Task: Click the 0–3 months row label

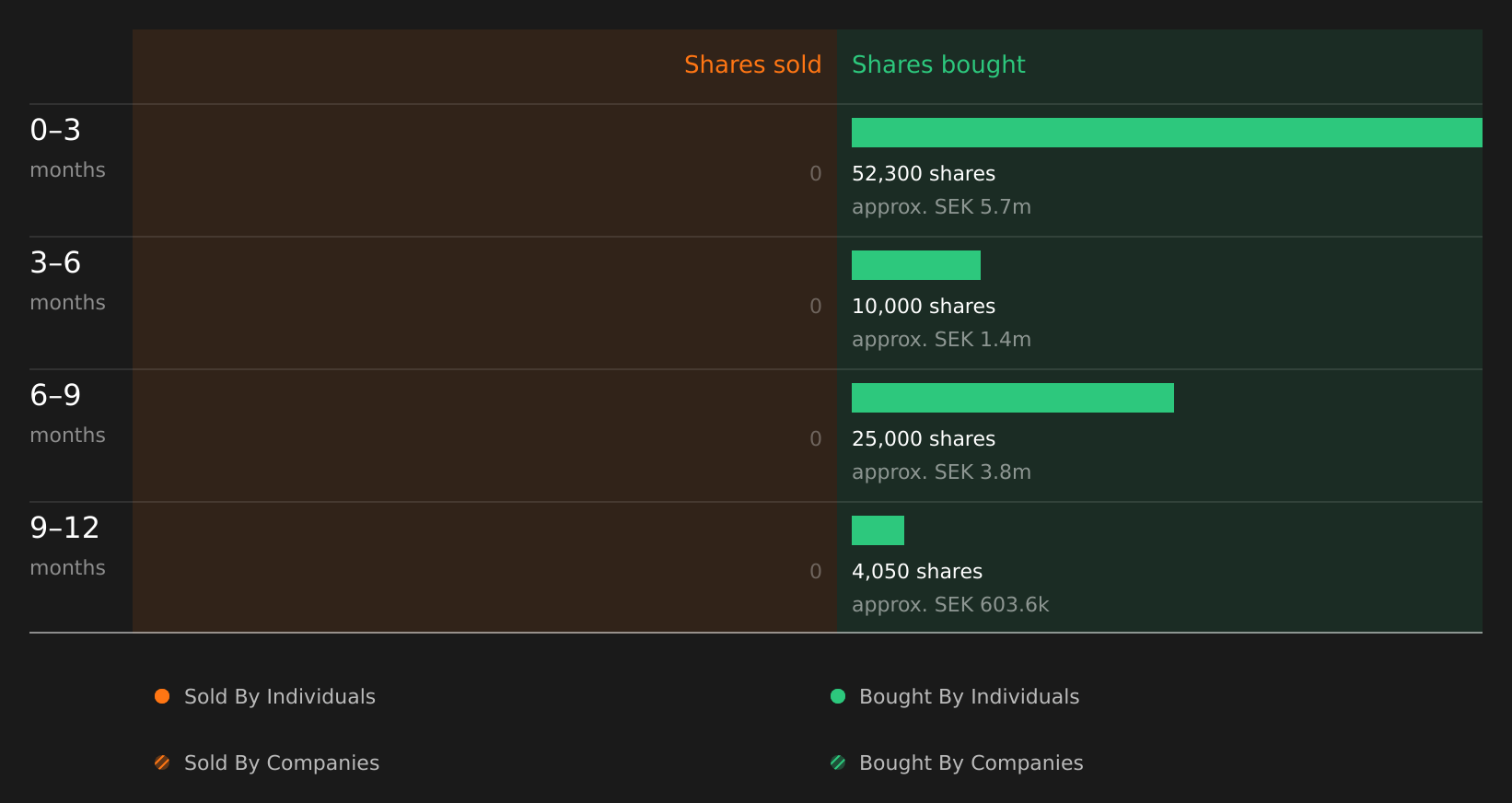Action: [x=67, y=148]
